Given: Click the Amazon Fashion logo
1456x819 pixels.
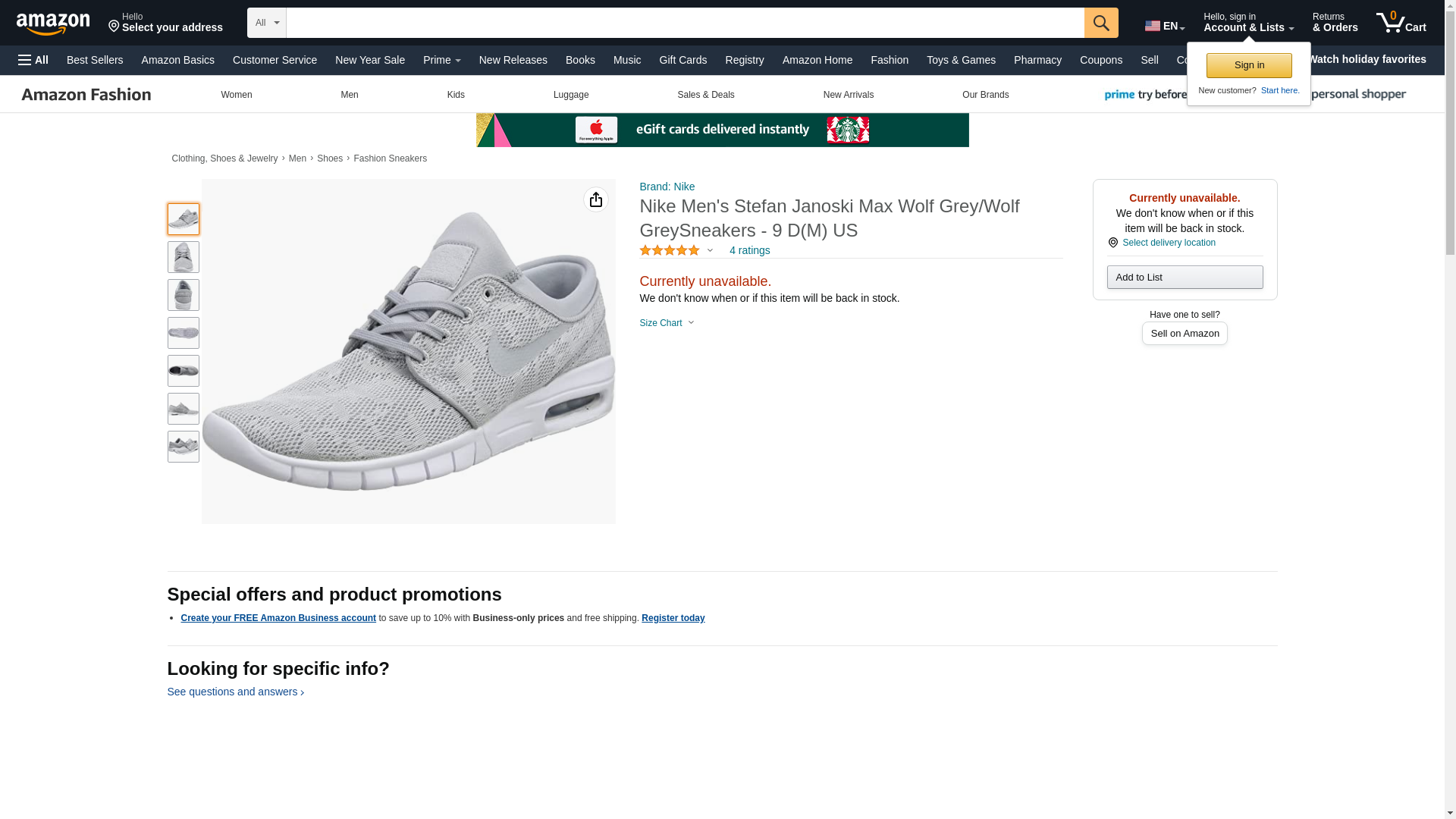Looking at the screenshot, I should coord(86,95).
